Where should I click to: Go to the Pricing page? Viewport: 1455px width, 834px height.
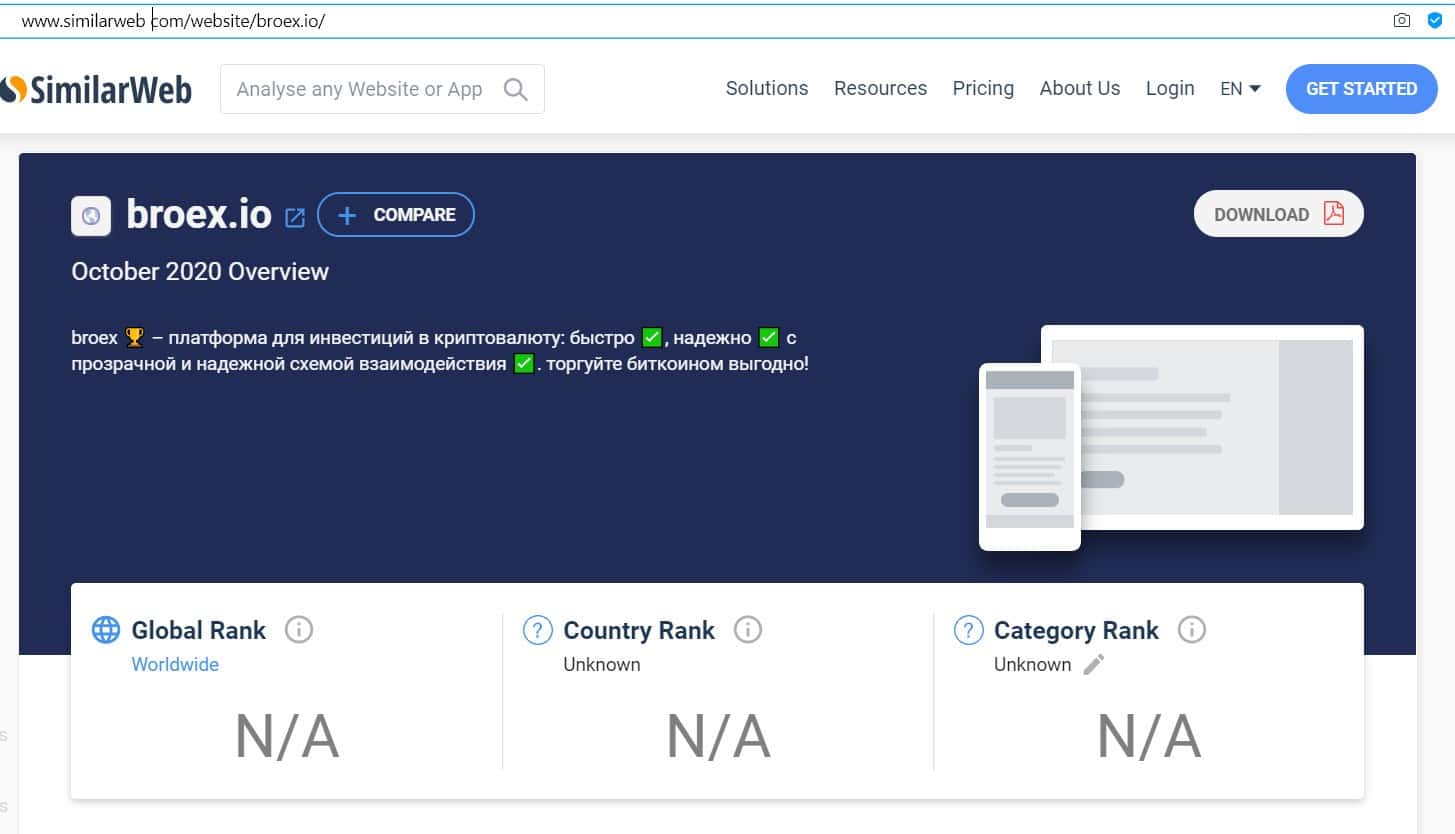[983, 88]
